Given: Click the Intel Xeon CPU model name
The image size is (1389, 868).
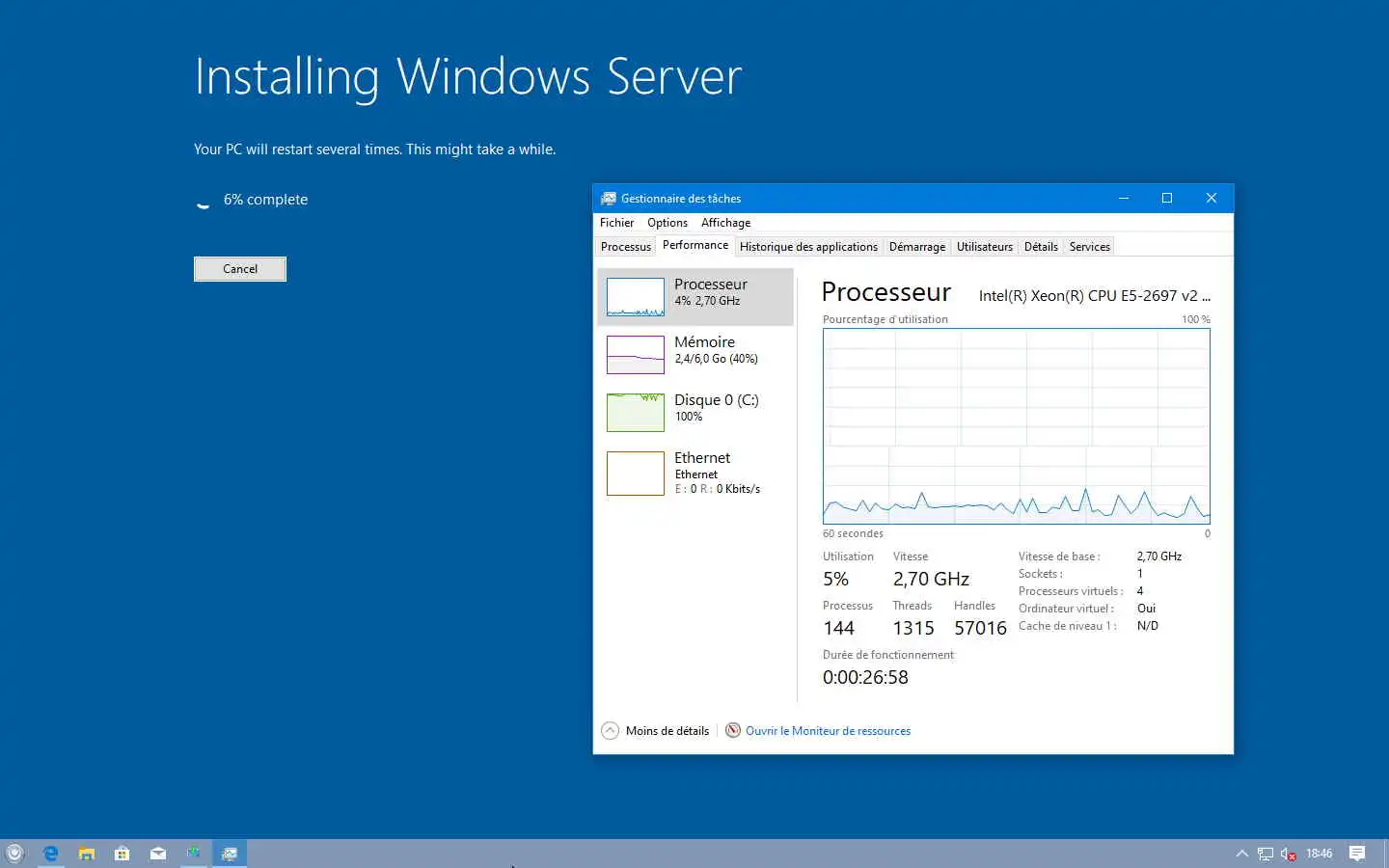Looking at the screenshot, I should tap(1094, 296).
